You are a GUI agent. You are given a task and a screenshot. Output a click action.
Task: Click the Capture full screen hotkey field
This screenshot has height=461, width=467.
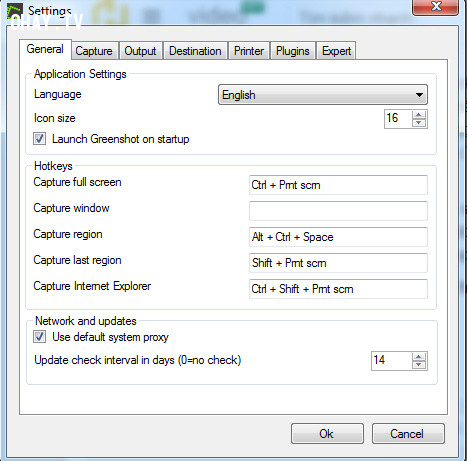(x=338, y=185)
